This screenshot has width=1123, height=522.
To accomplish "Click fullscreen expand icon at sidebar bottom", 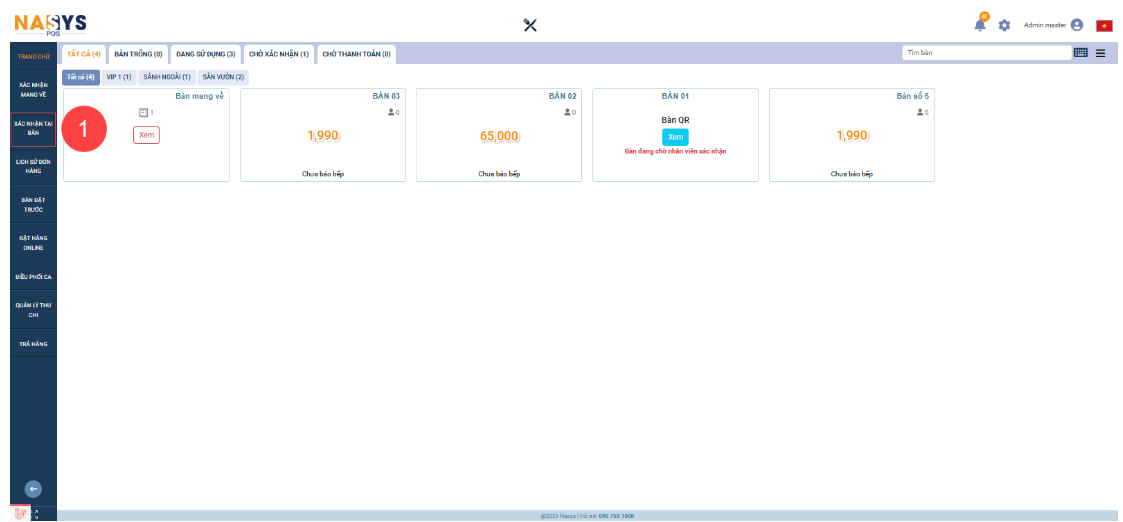I will 35,514.
